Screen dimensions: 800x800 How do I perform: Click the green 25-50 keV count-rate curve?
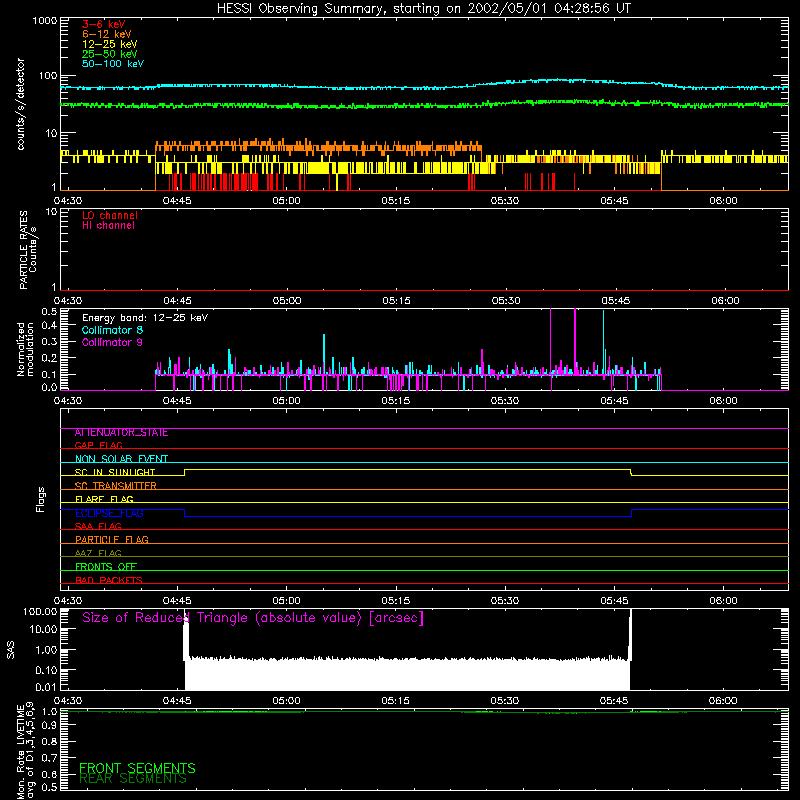pyautogui.click(x=423, y=105)
